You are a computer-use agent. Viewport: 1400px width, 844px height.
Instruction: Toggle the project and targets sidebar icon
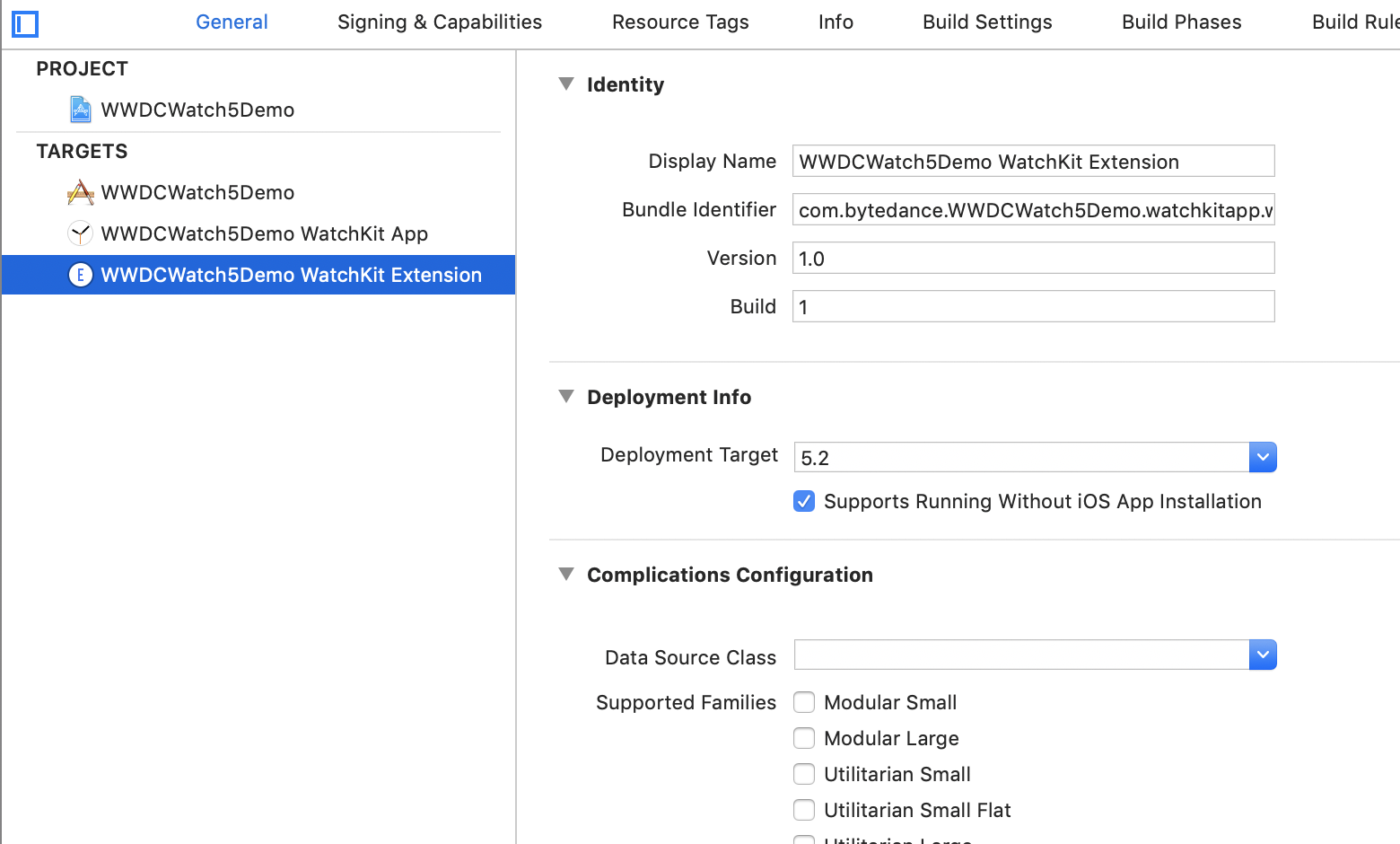pos(25,23)
